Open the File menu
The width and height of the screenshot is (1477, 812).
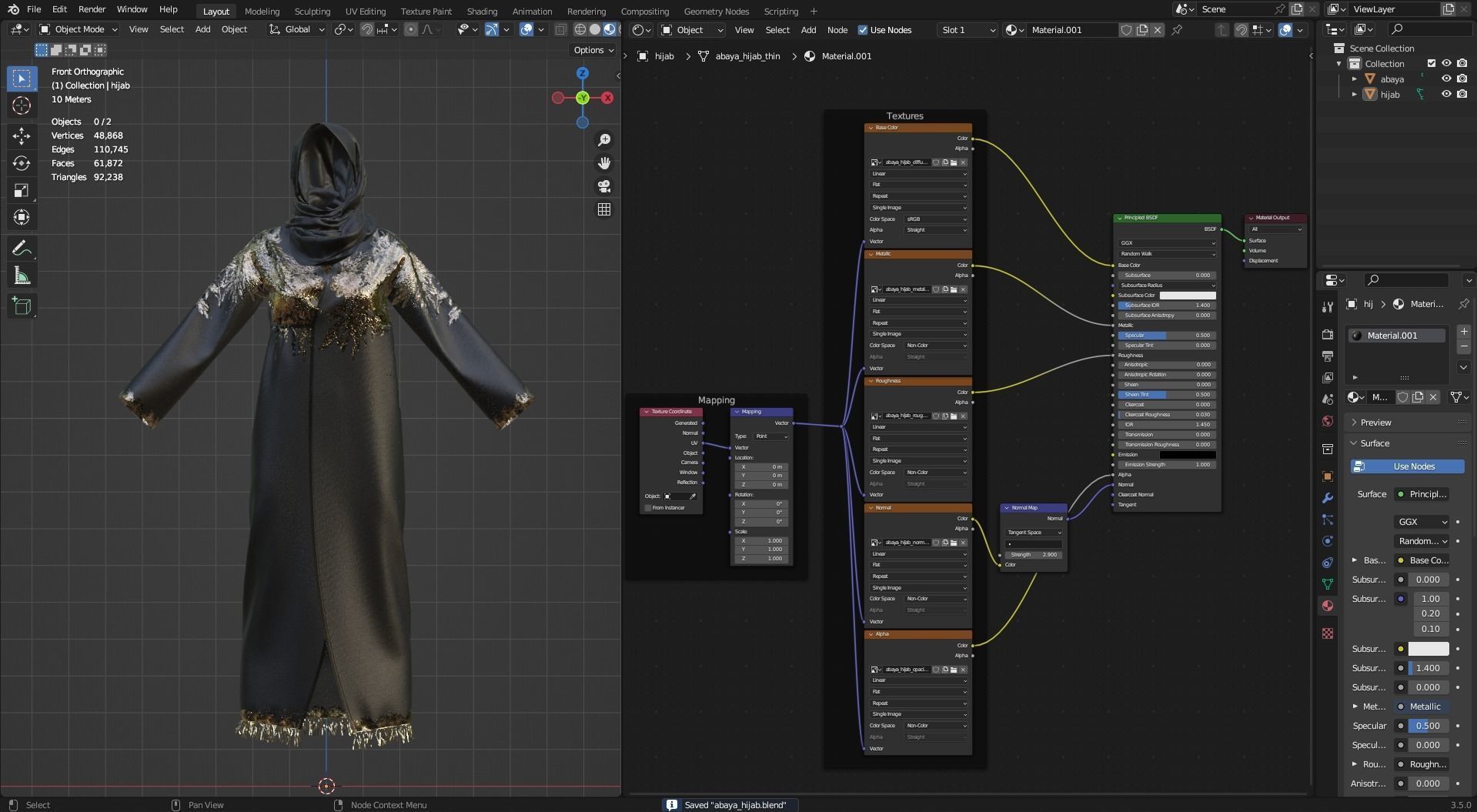[x=34, y=9]
